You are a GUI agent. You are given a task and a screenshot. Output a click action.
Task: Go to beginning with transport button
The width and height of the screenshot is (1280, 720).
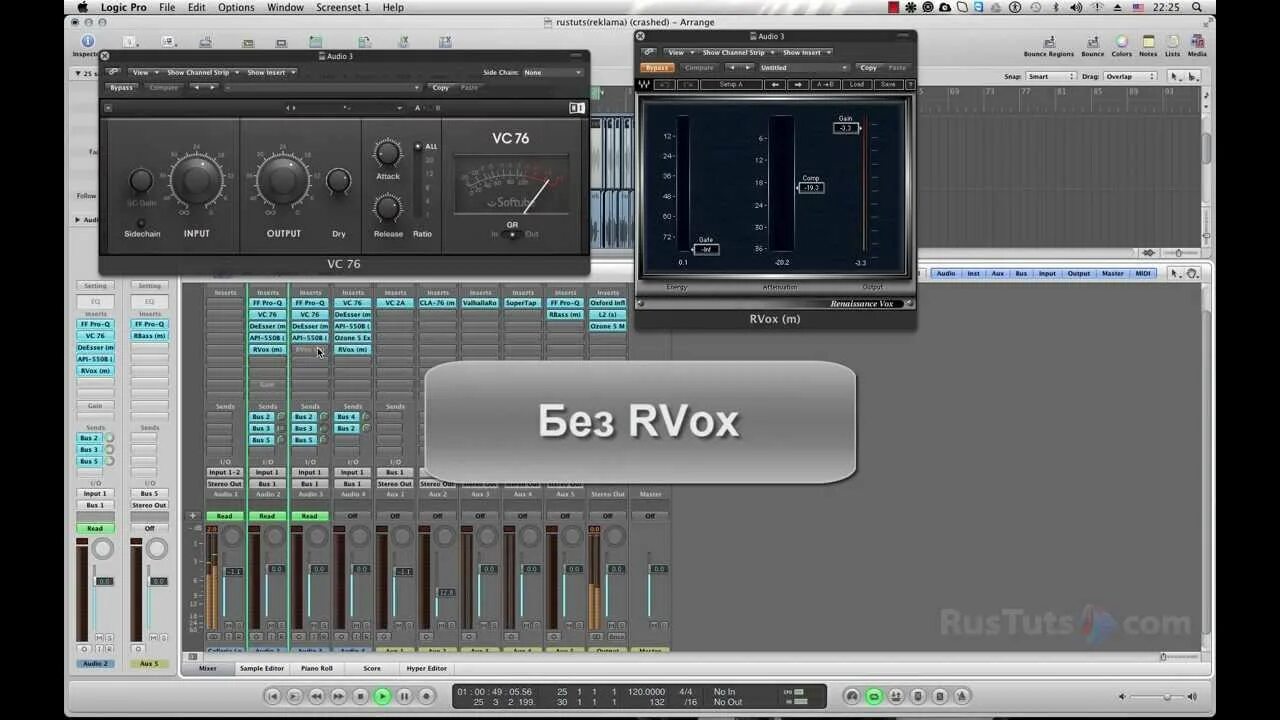point(272,696)
